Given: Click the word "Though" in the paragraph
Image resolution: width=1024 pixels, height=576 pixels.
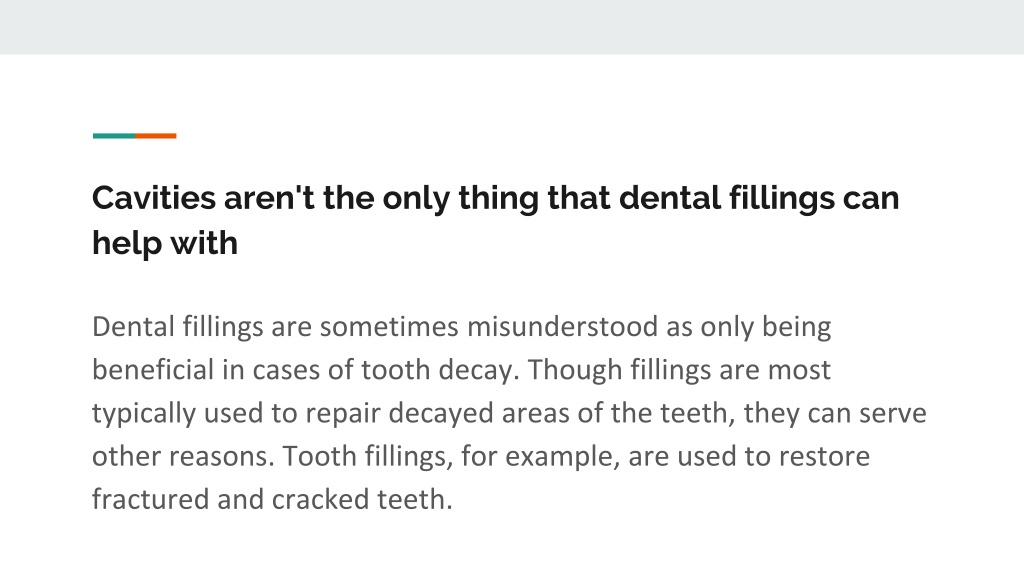Looking at the screenshot, I should pos(575,370).
